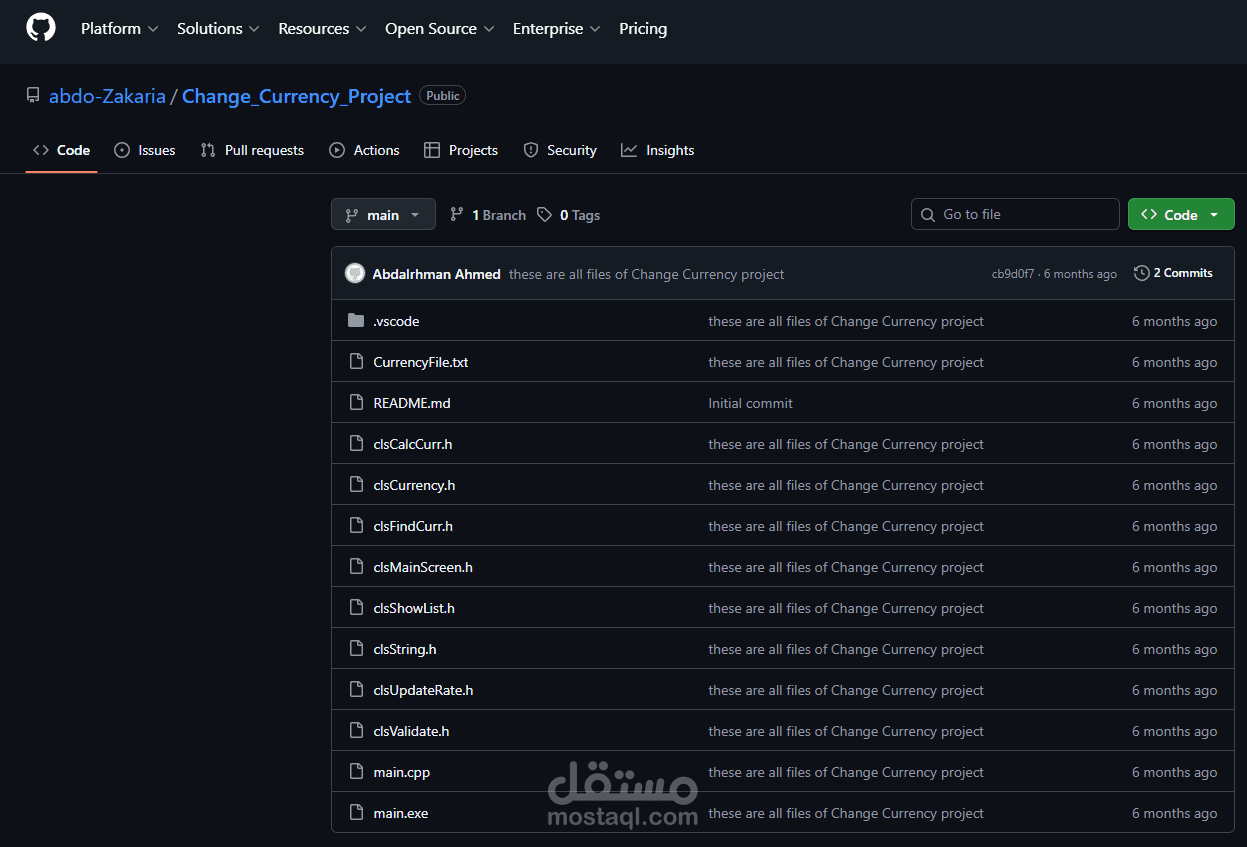
Task: Click Abdalrhman Ahmed's avatar
Action: (x=355, y=272)
